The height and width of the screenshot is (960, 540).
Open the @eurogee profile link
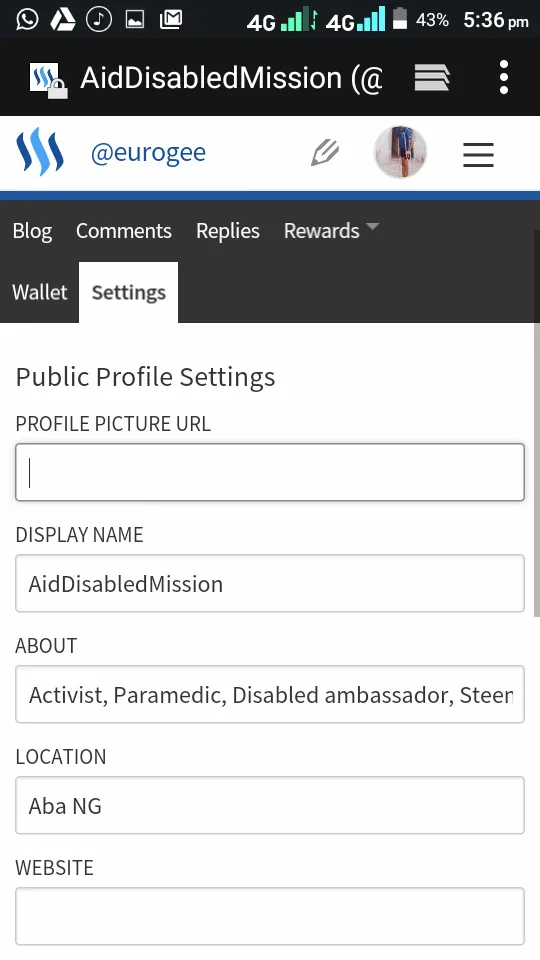pyautogui.click(x=148, y=152)
